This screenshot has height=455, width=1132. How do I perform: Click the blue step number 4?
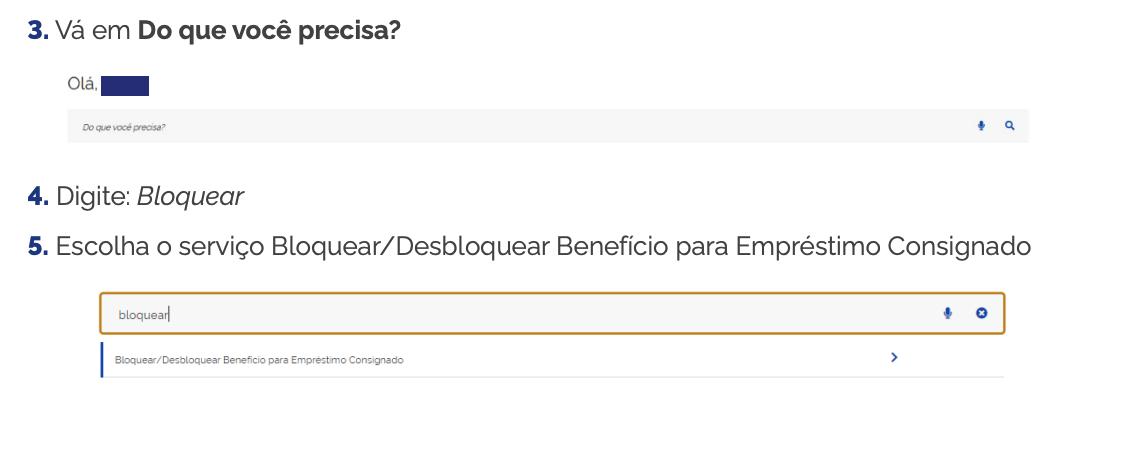tap(38, 196)
